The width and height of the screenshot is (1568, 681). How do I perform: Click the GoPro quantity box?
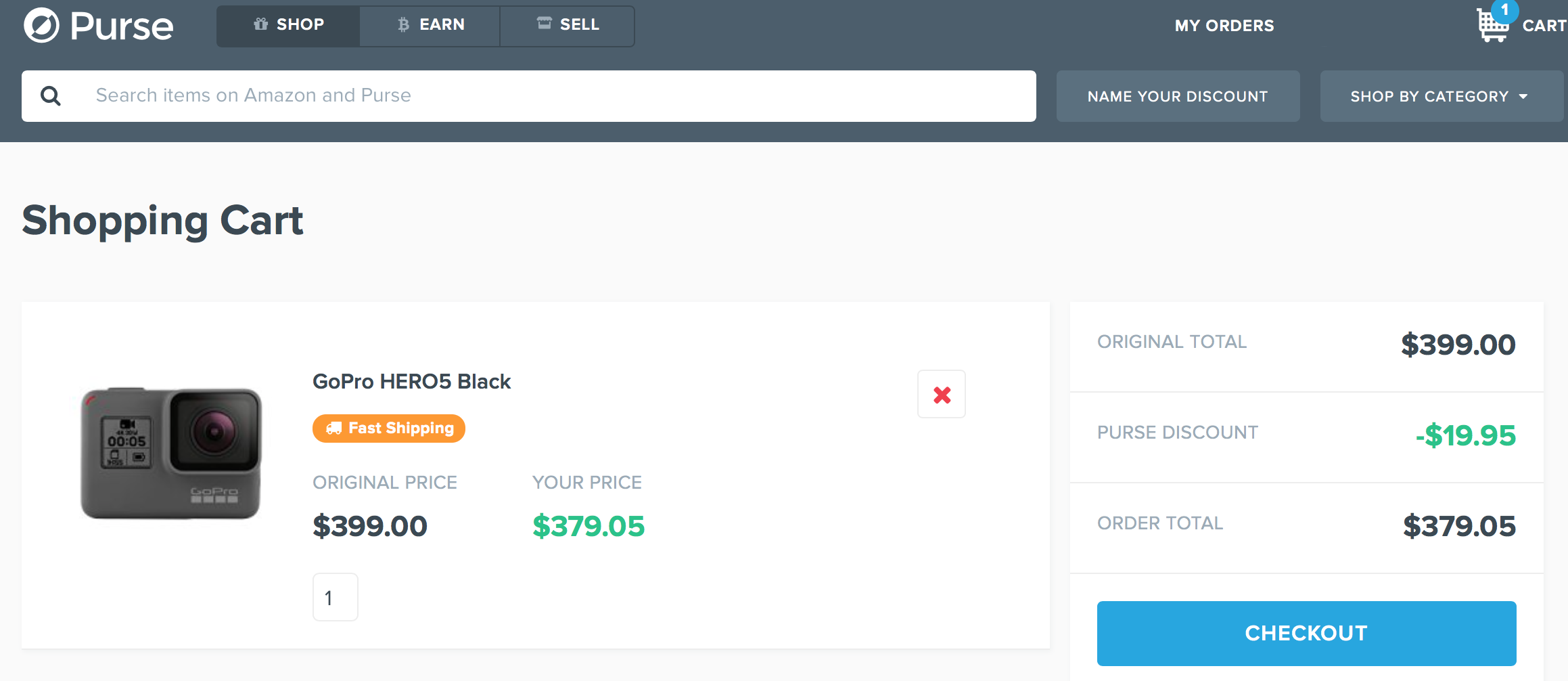[x=336, y=597]
